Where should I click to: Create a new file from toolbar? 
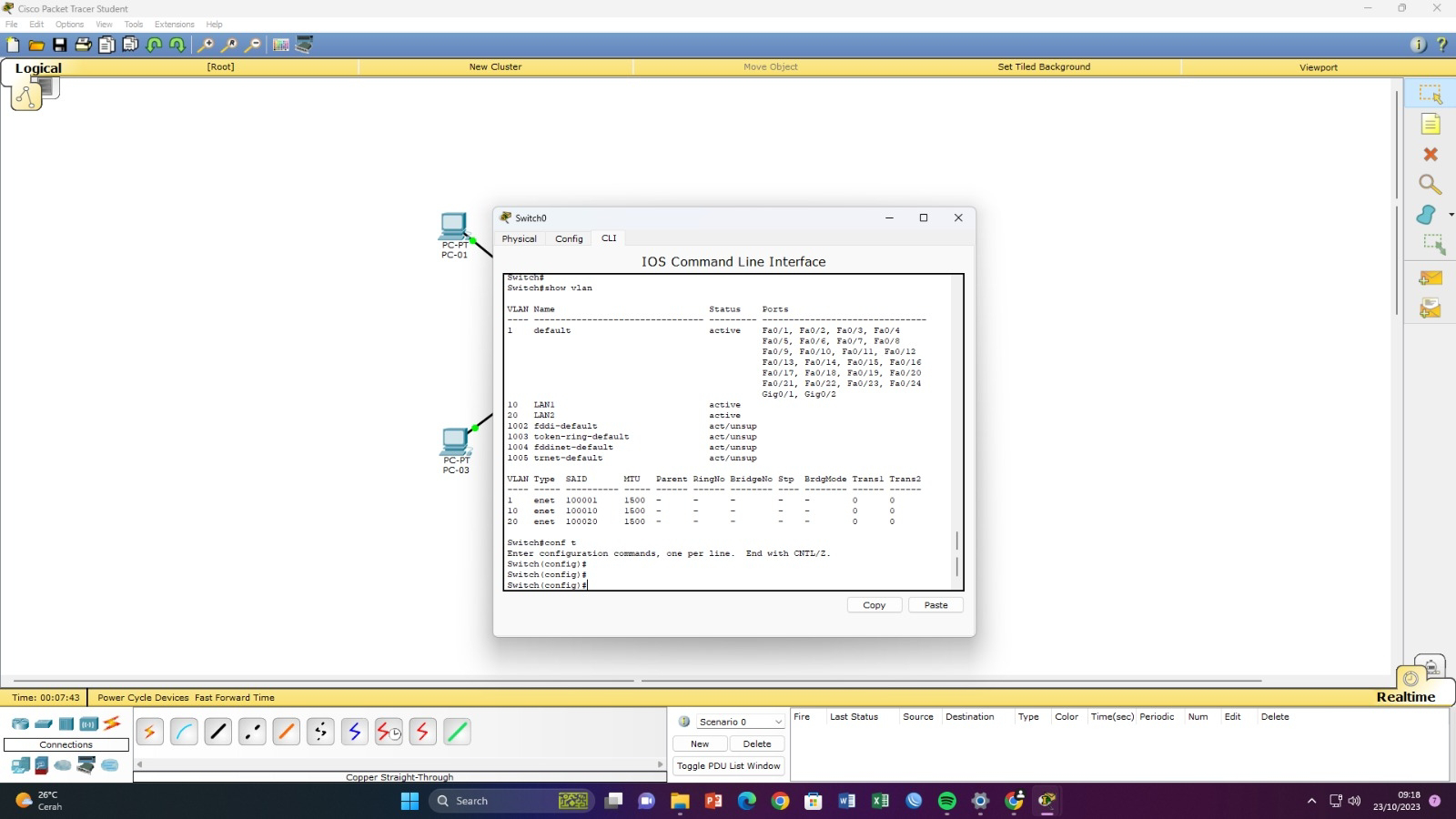pyautogui.click(x=13, y=45)
